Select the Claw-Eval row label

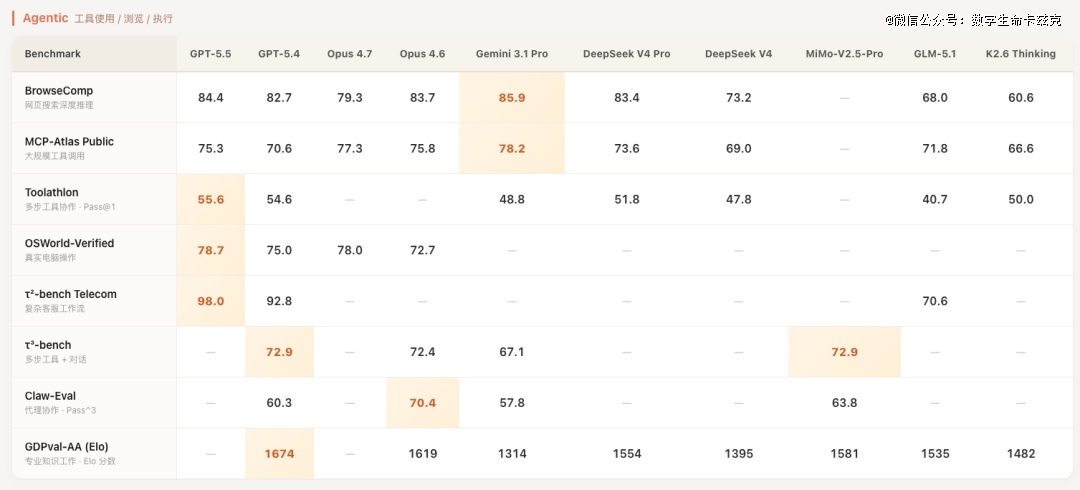50,396
